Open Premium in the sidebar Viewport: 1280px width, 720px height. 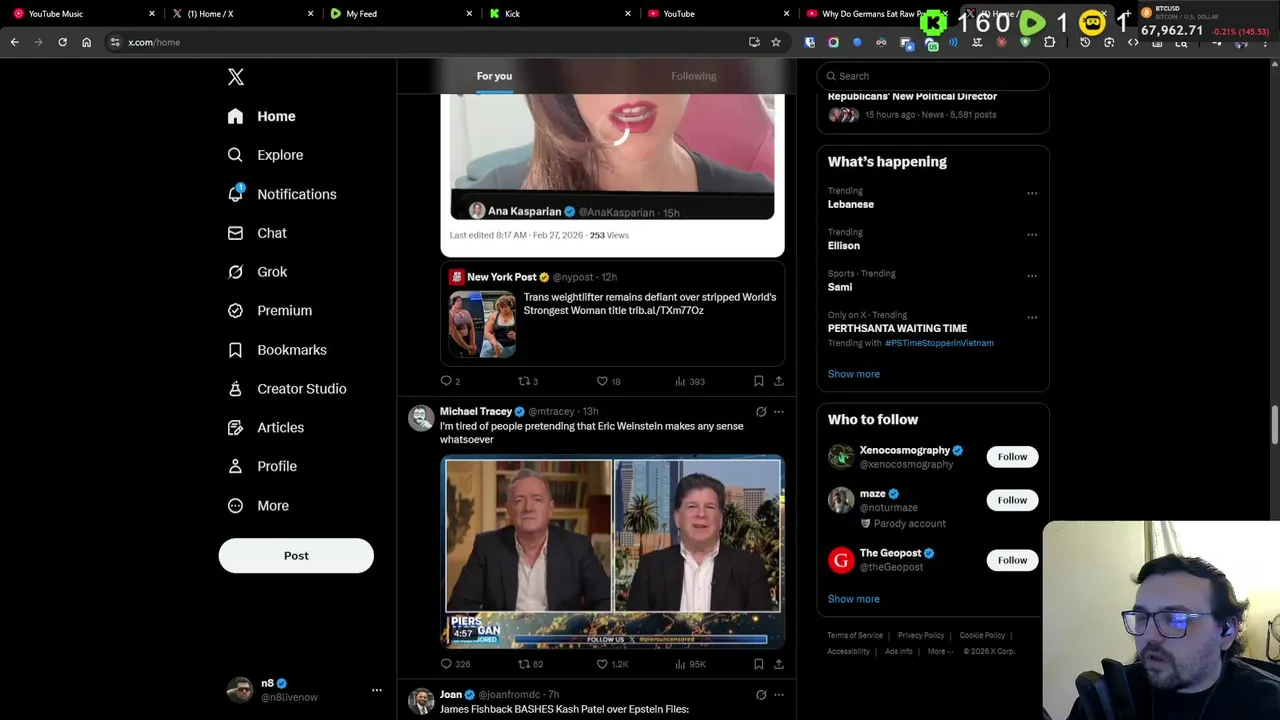coord(270,311)
